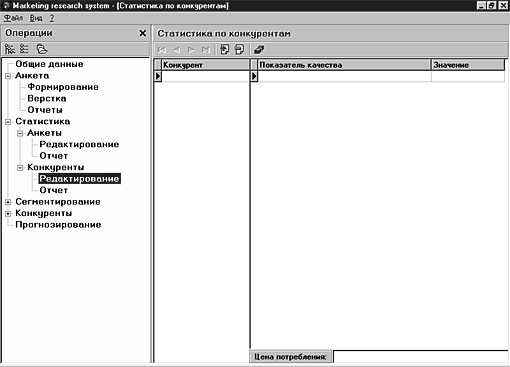Click the open folders icon in Операции toolbar
Image resolution: width=510 pixels, height=367 pixels.
[42, 49]
